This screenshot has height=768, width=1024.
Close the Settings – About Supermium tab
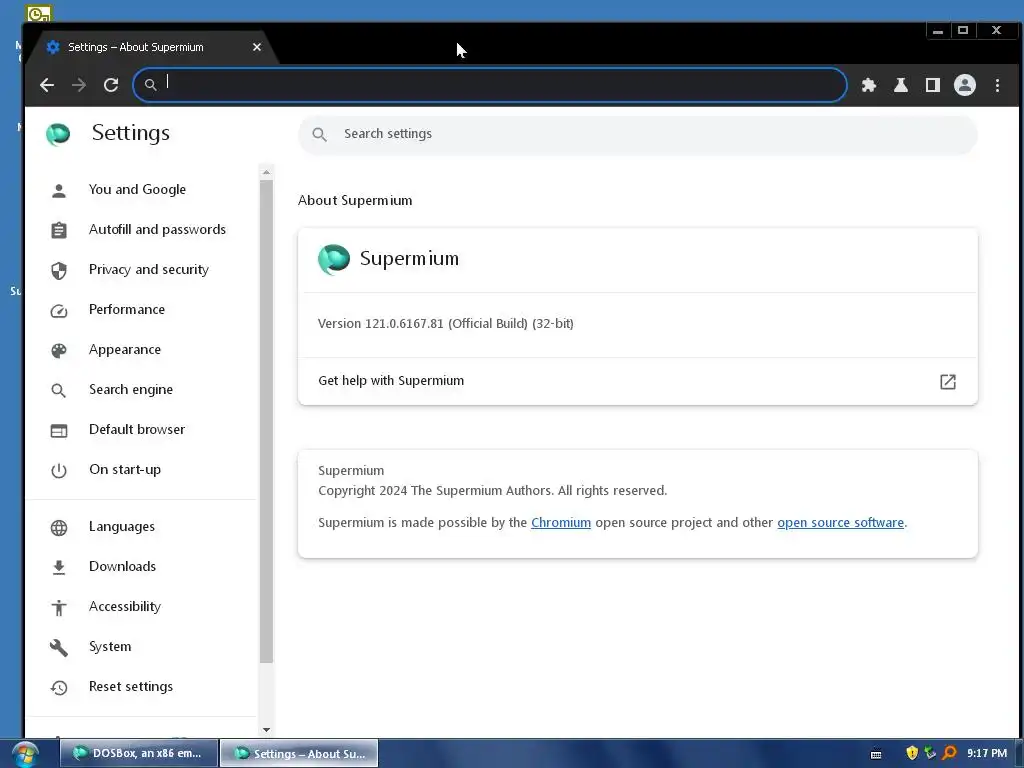257,47
